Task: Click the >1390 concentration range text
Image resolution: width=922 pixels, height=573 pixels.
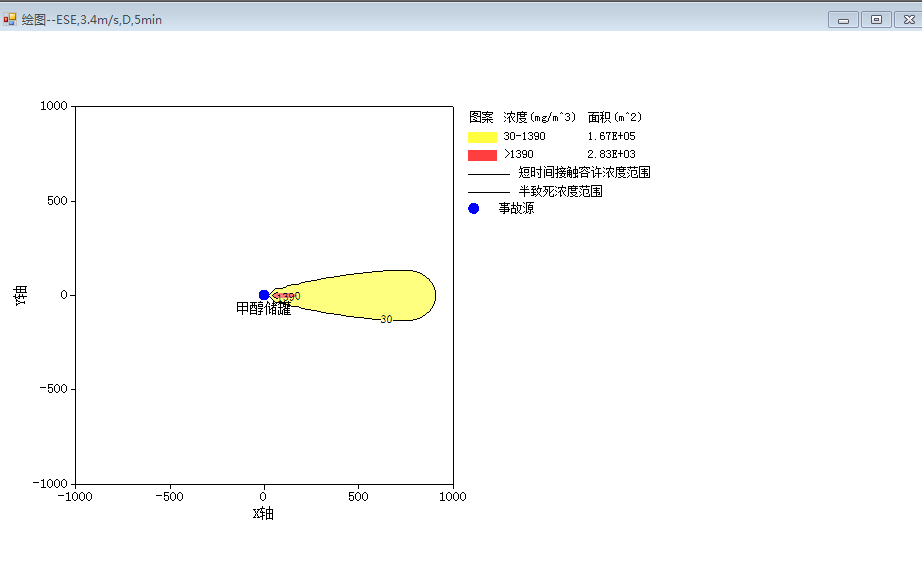Action: click(519, 154)
